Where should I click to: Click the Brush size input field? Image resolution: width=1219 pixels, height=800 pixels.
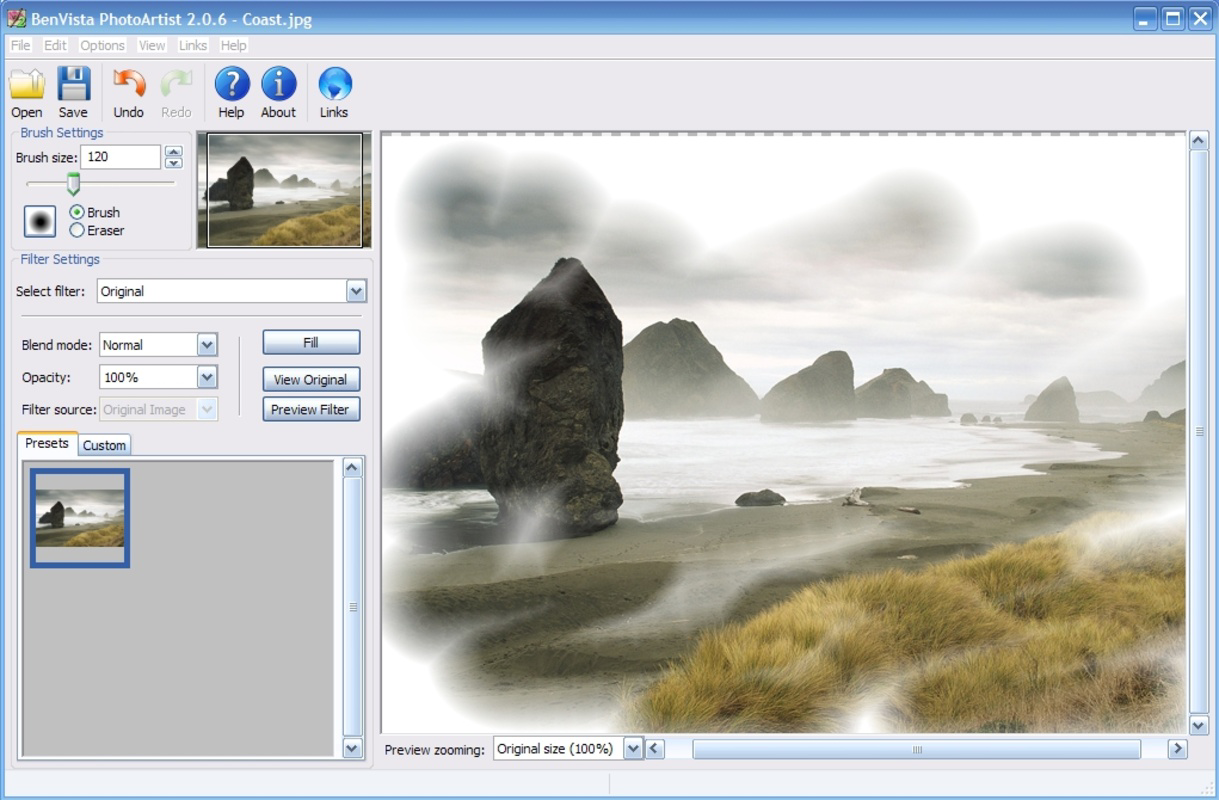point(120,157)
